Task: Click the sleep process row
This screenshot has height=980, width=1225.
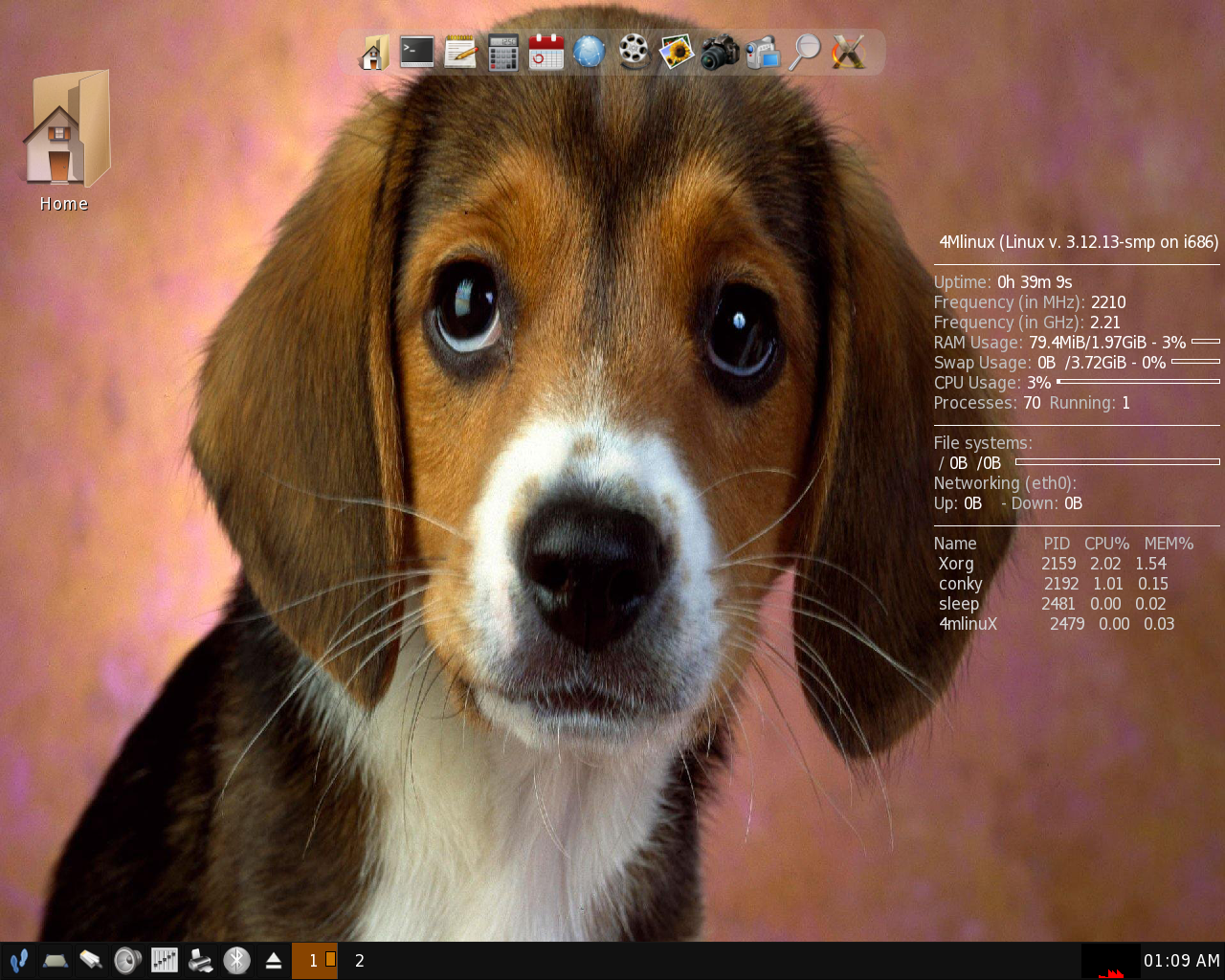Action: (1053, 604)
